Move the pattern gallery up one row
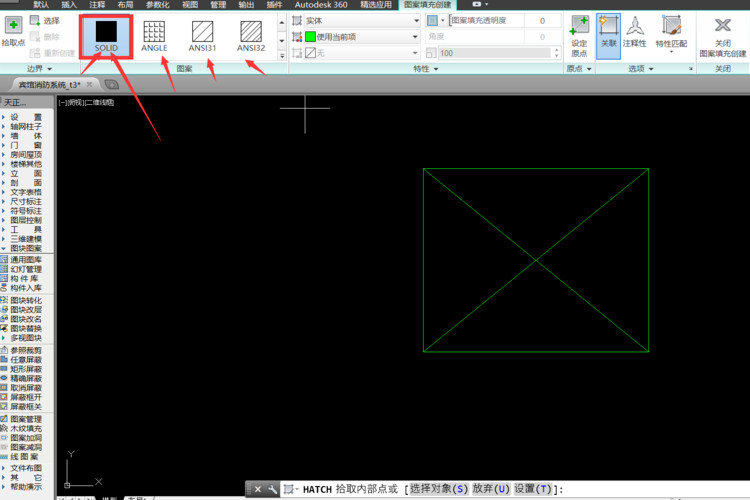This screenshot has width=750, height=500. point(282,22)
